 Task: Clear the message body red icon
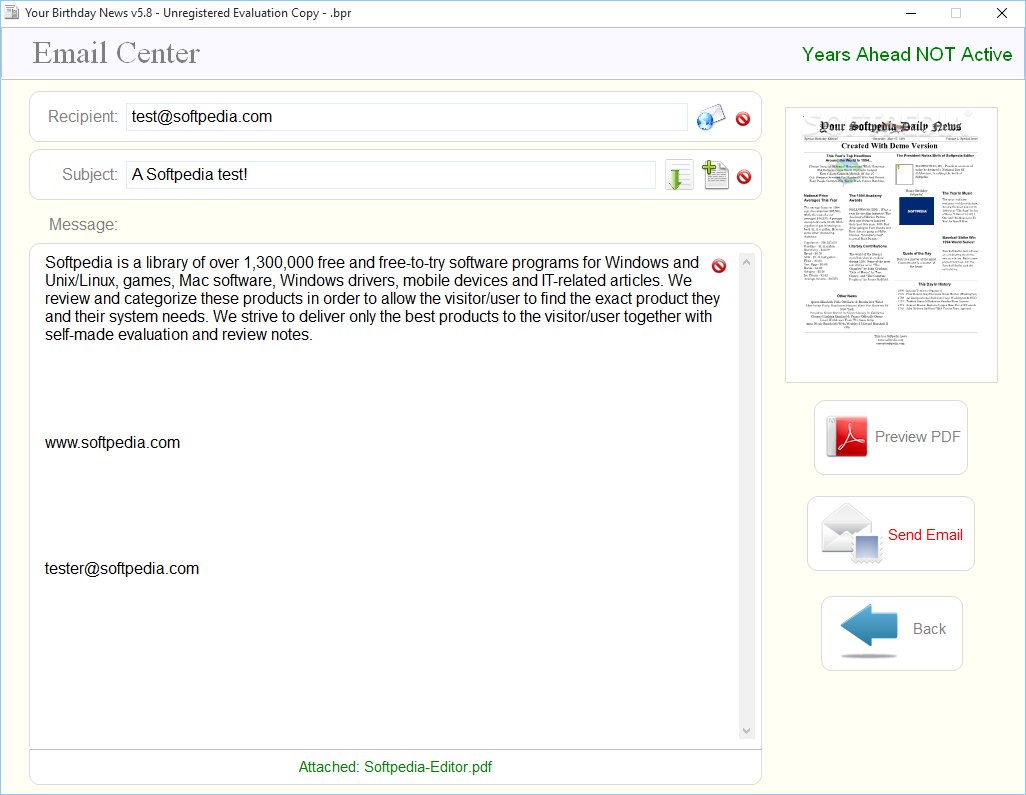[719, 266]
